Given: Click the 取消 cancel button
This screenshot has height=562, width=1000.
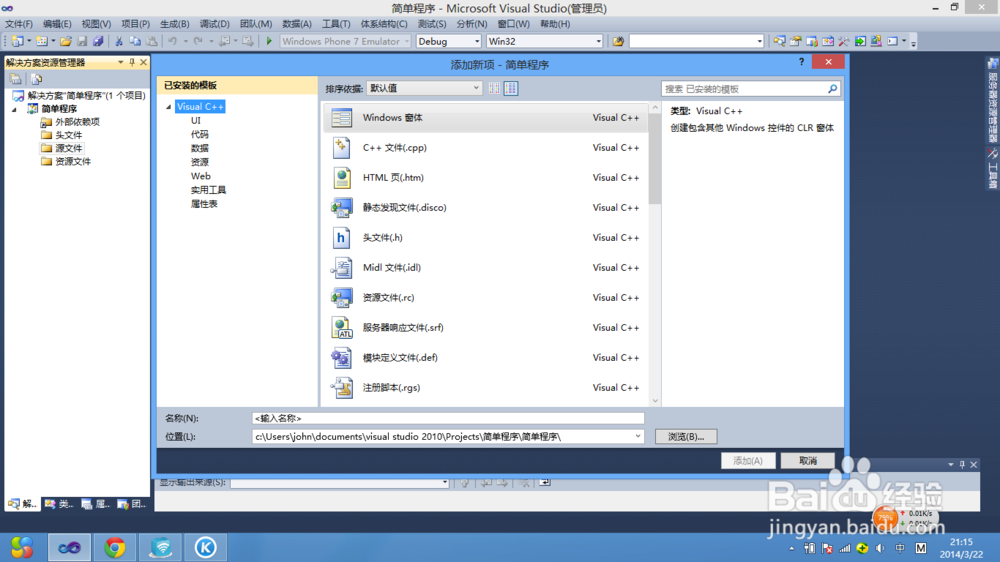Looking at the screenshot, I should click(x=807, y=461).
